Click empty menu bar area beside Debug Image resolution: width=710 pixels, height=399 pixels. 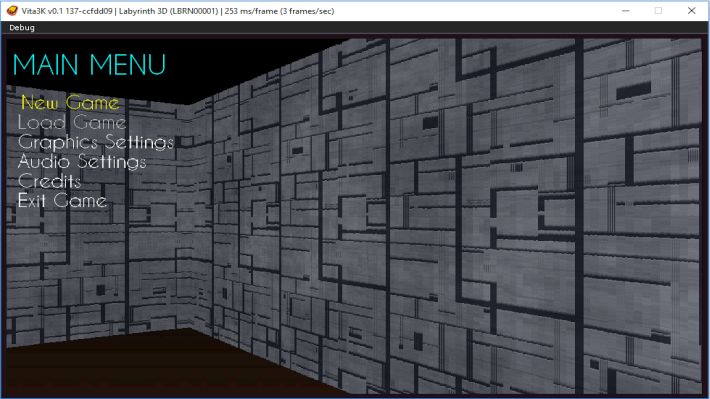pos(362,28)
